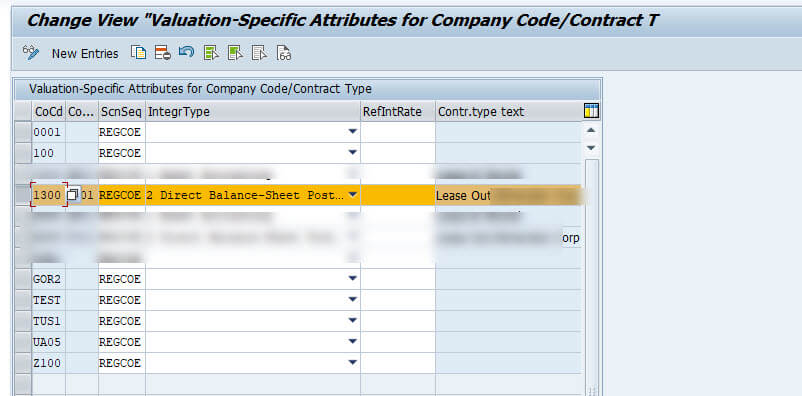
Task: Click the Select Block icon
Action: [235, 53]
